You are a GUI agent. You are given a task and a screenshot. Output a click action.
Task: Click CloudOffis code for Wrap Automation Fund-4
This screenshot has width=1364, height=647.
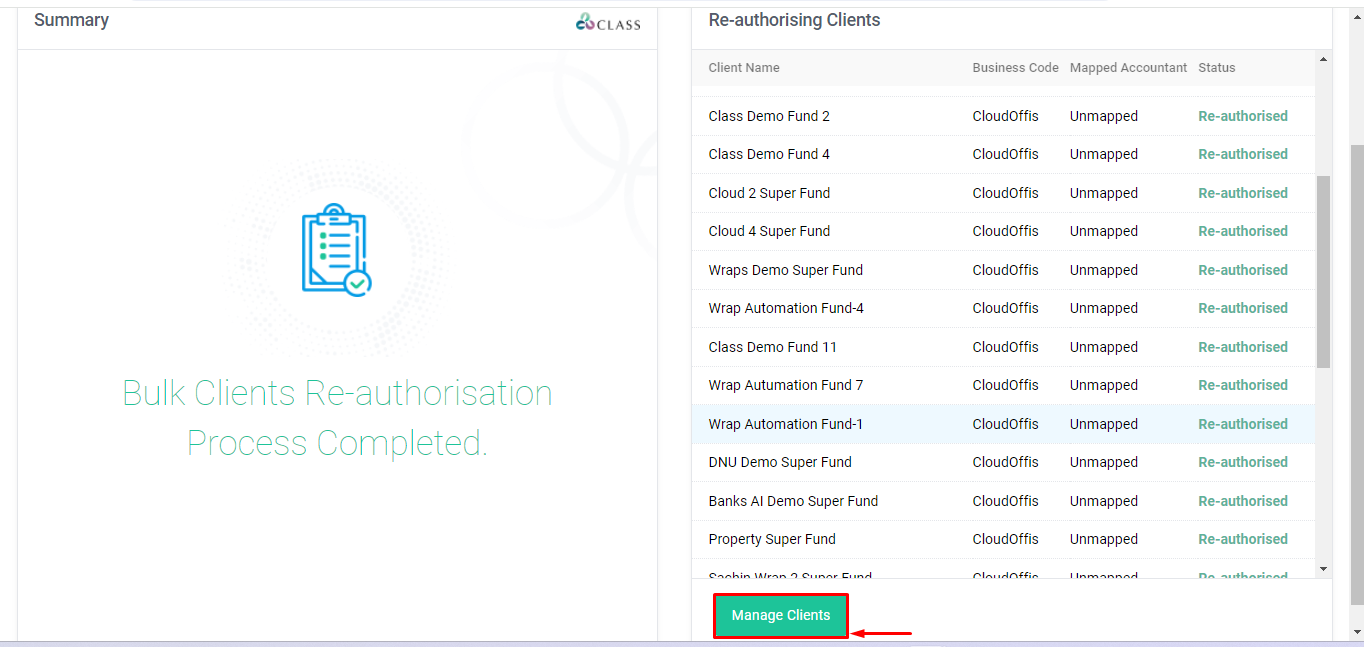[1005, 308]
